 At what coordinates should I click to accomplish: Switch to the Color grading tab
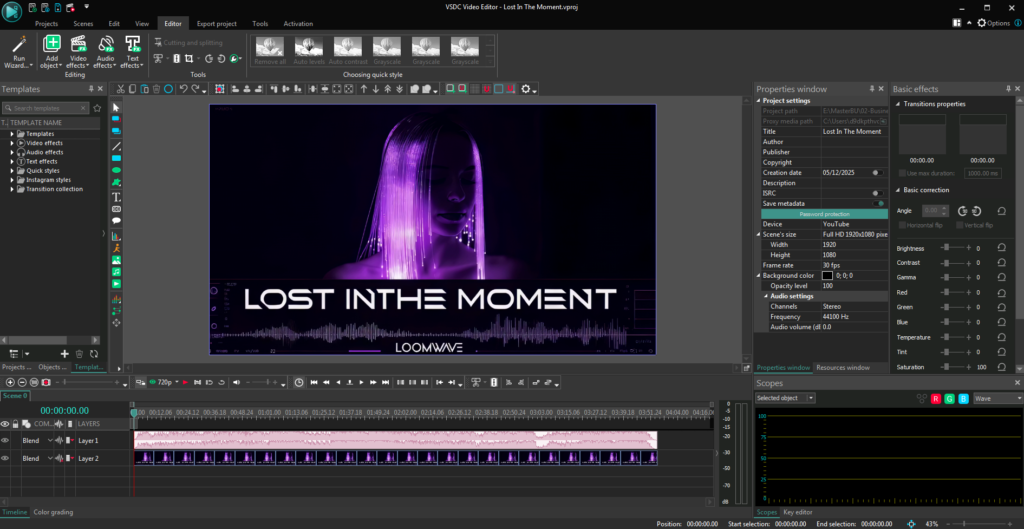[54, 512]
